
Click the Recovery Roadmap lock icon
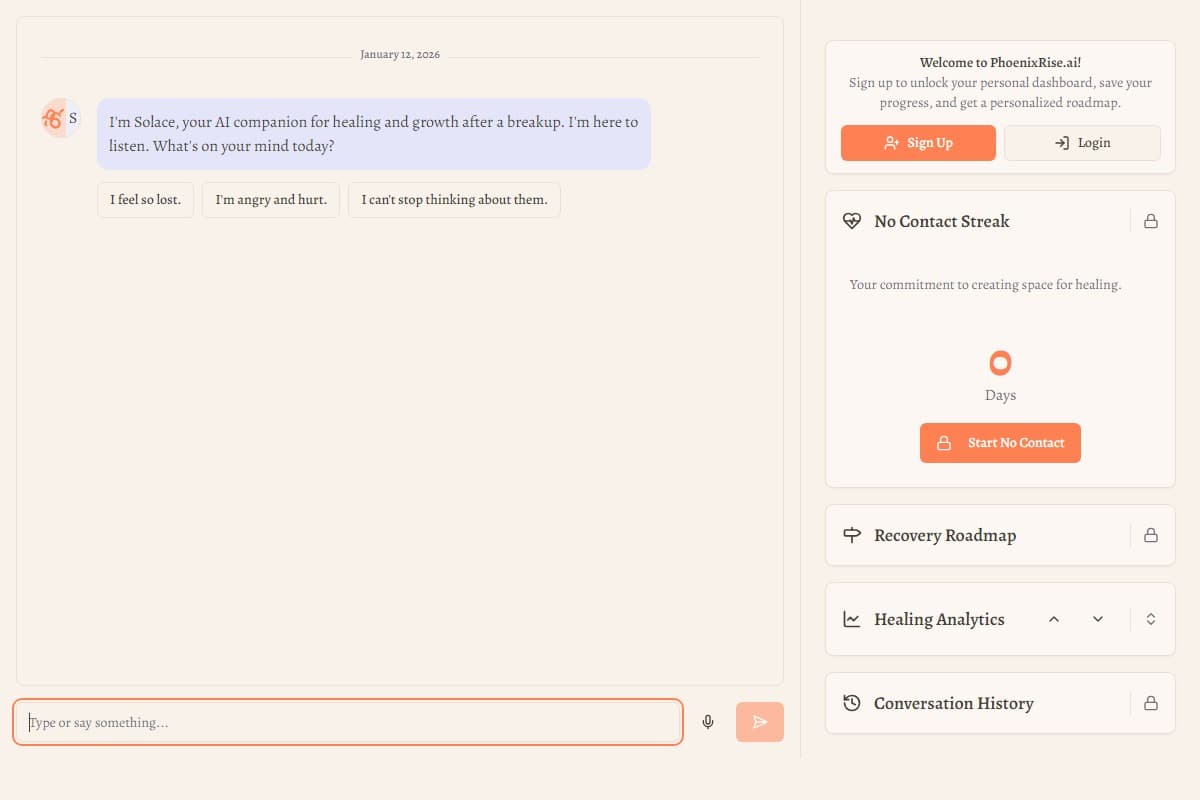(1151, 535)
